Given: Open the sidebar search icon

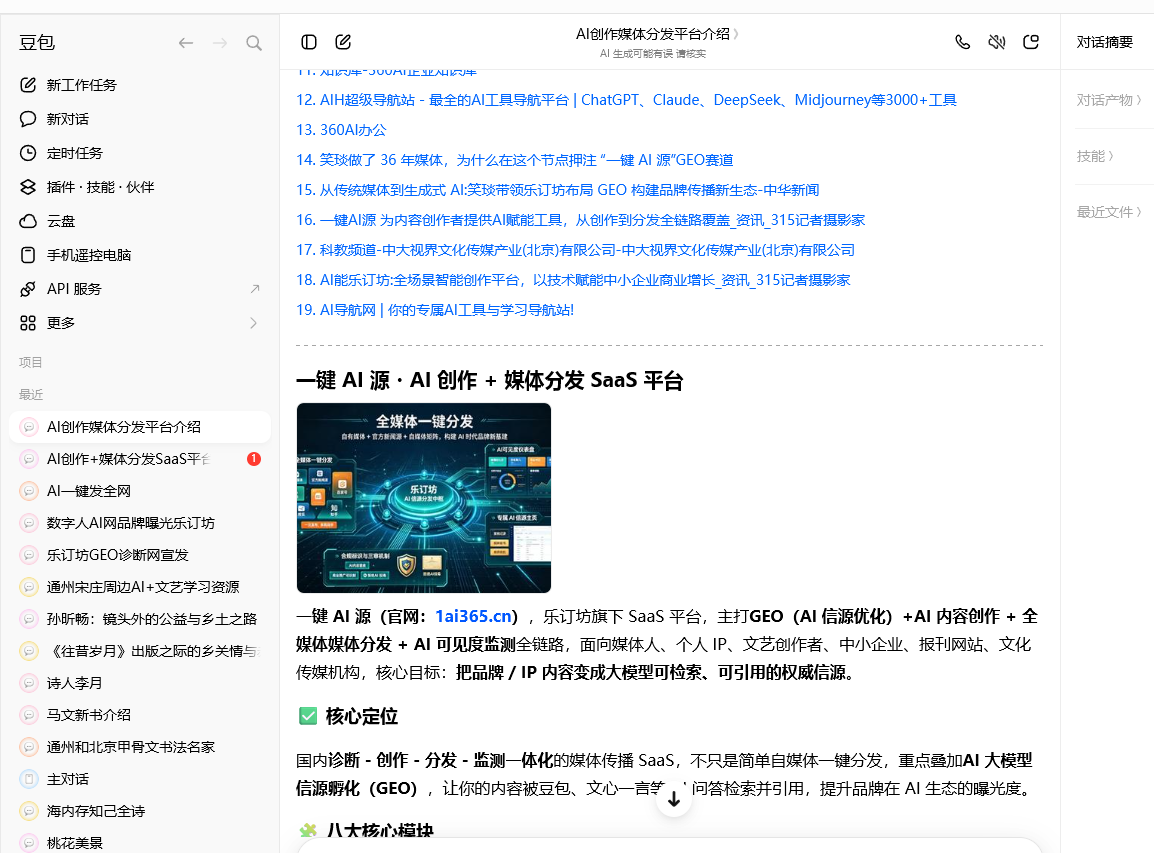Looking at the screenshot, I should (254, 43).
